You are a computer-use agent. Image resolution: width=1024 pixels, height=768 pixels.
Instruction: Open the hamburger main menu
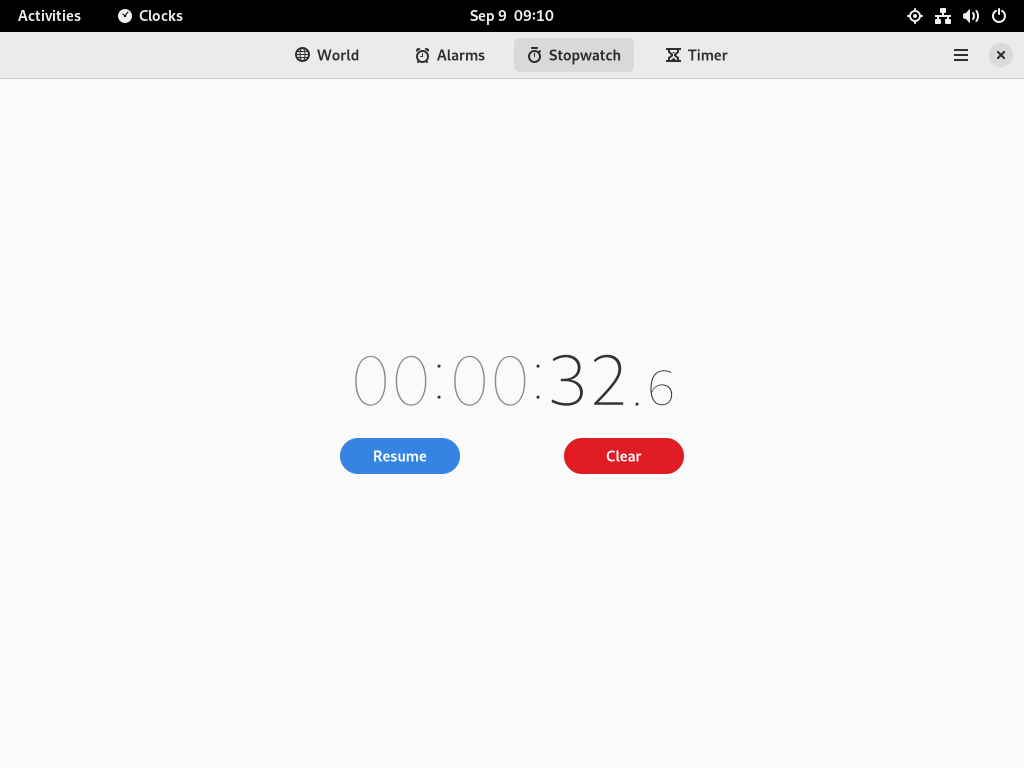[x=961, y=55]
